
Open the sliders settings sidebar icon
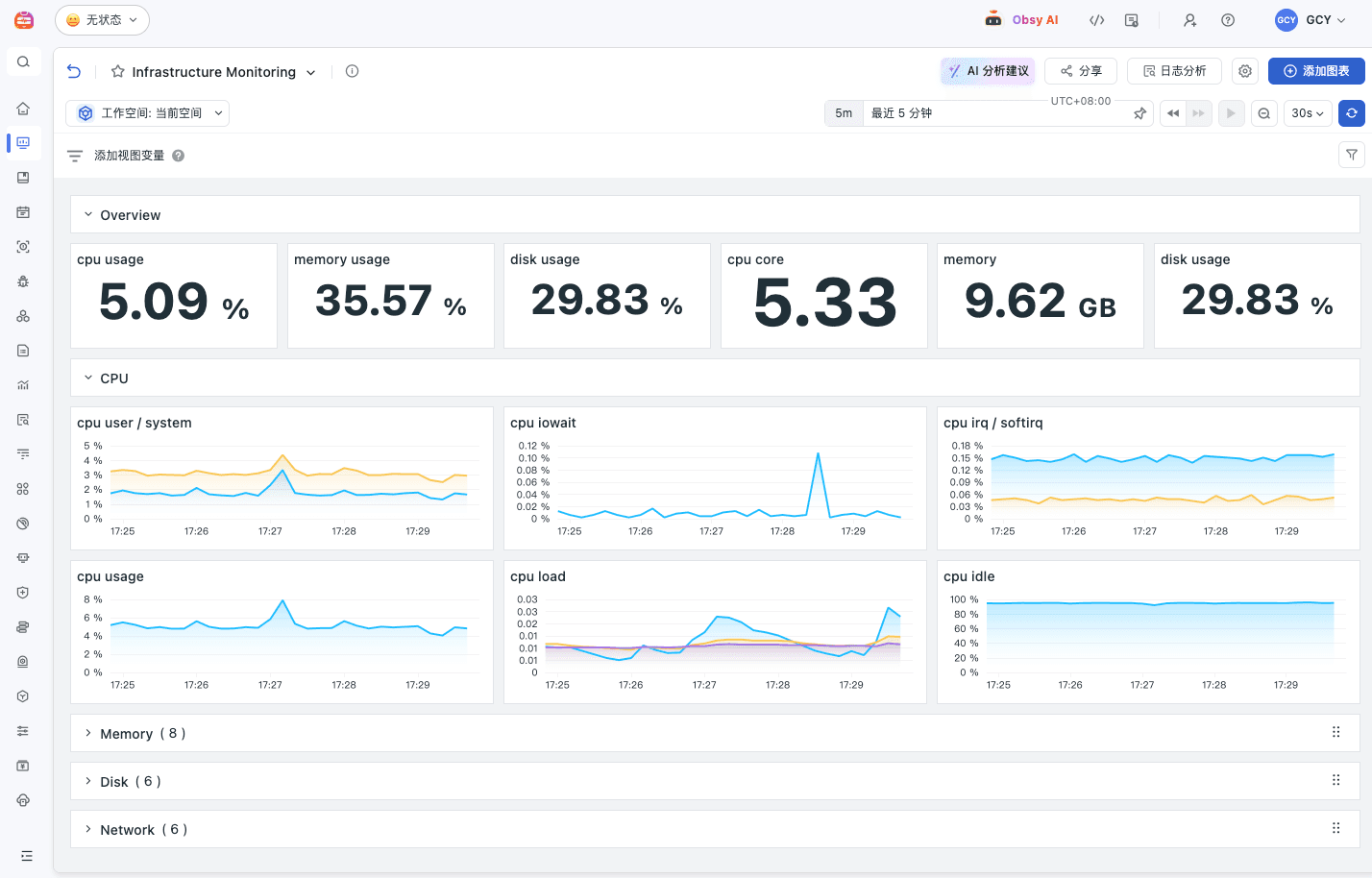[23, 731]
